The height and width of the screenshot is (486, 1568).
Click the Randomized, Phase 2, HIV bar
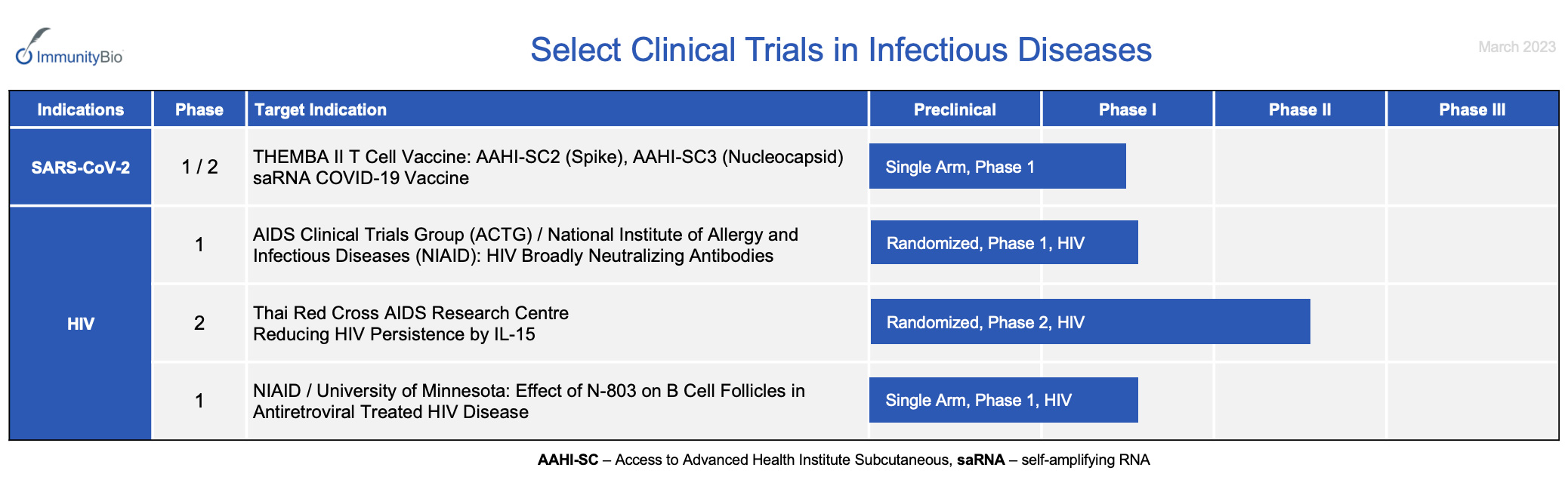tap(1090, 322)
